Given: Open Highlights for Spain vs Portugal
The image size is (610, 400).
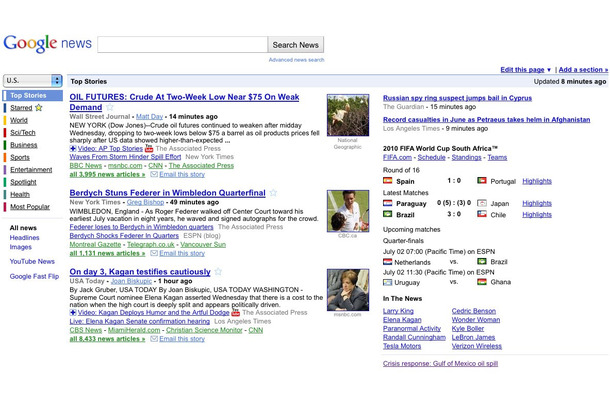Looking at the screenshot, I should 537,181.
